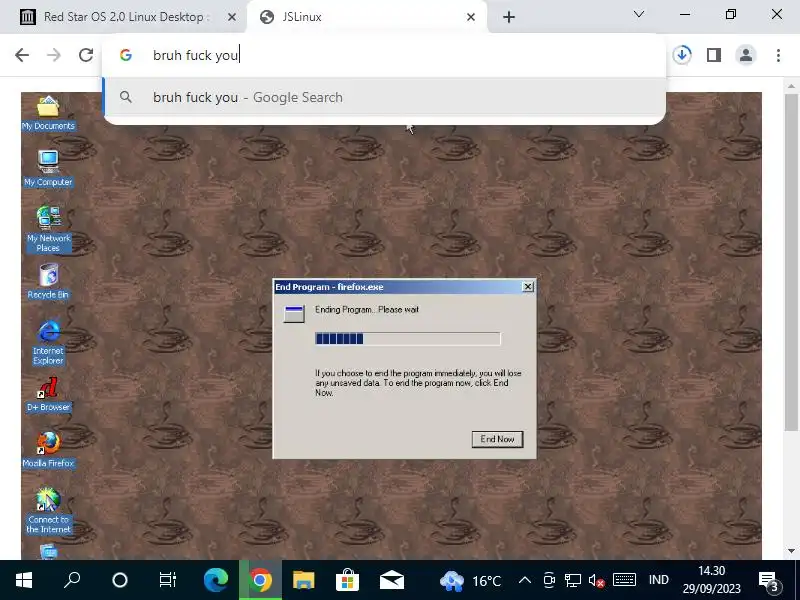Viewport: 800px width, 600px height.
Task: Open File Explorer from taskbar
Action: pos(304,580)
